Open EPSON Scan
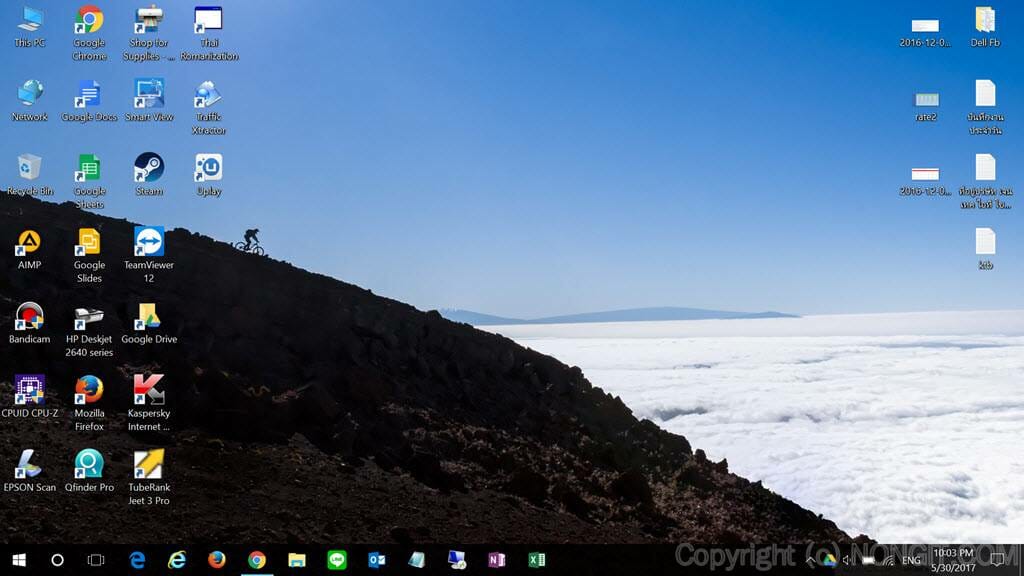 click(x=28, y=465)
